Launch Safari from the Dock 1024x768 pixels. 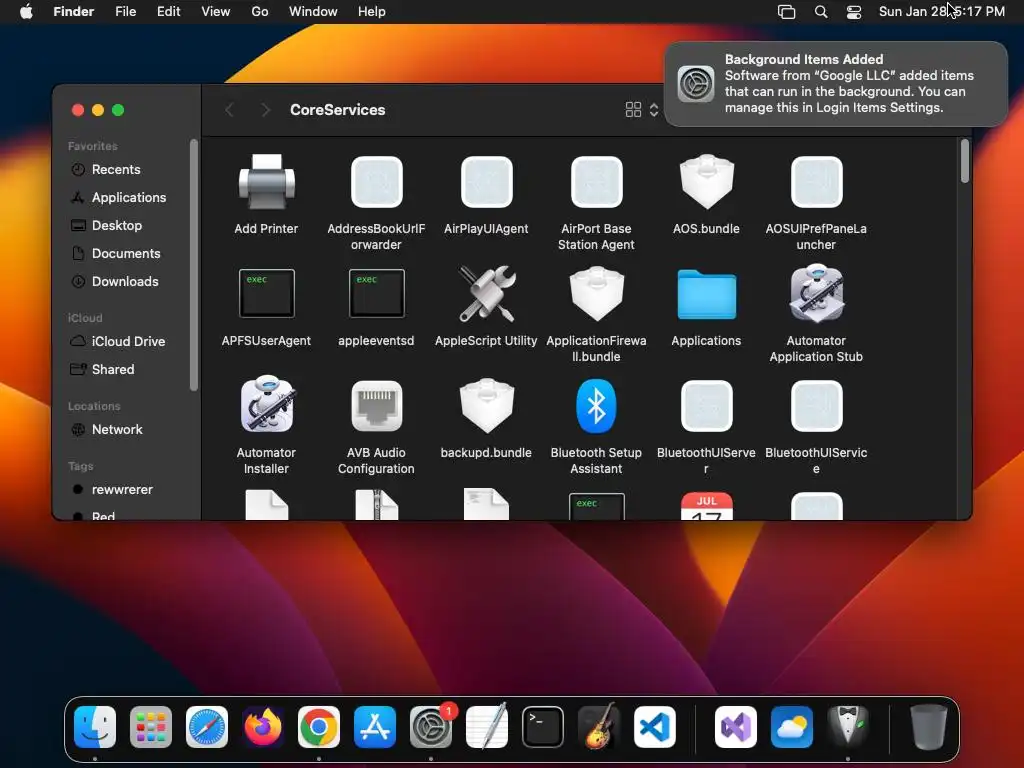[207, 727]
